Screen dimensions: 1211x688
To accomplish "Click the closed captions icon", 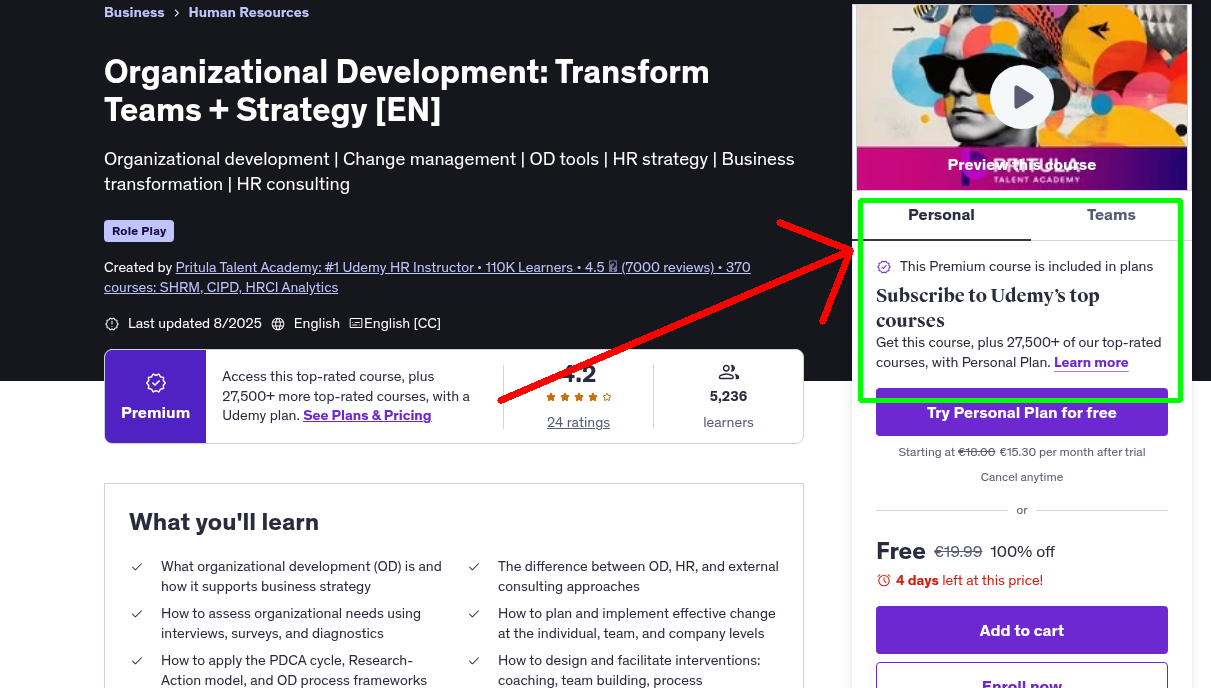I will tap(356, 324).
